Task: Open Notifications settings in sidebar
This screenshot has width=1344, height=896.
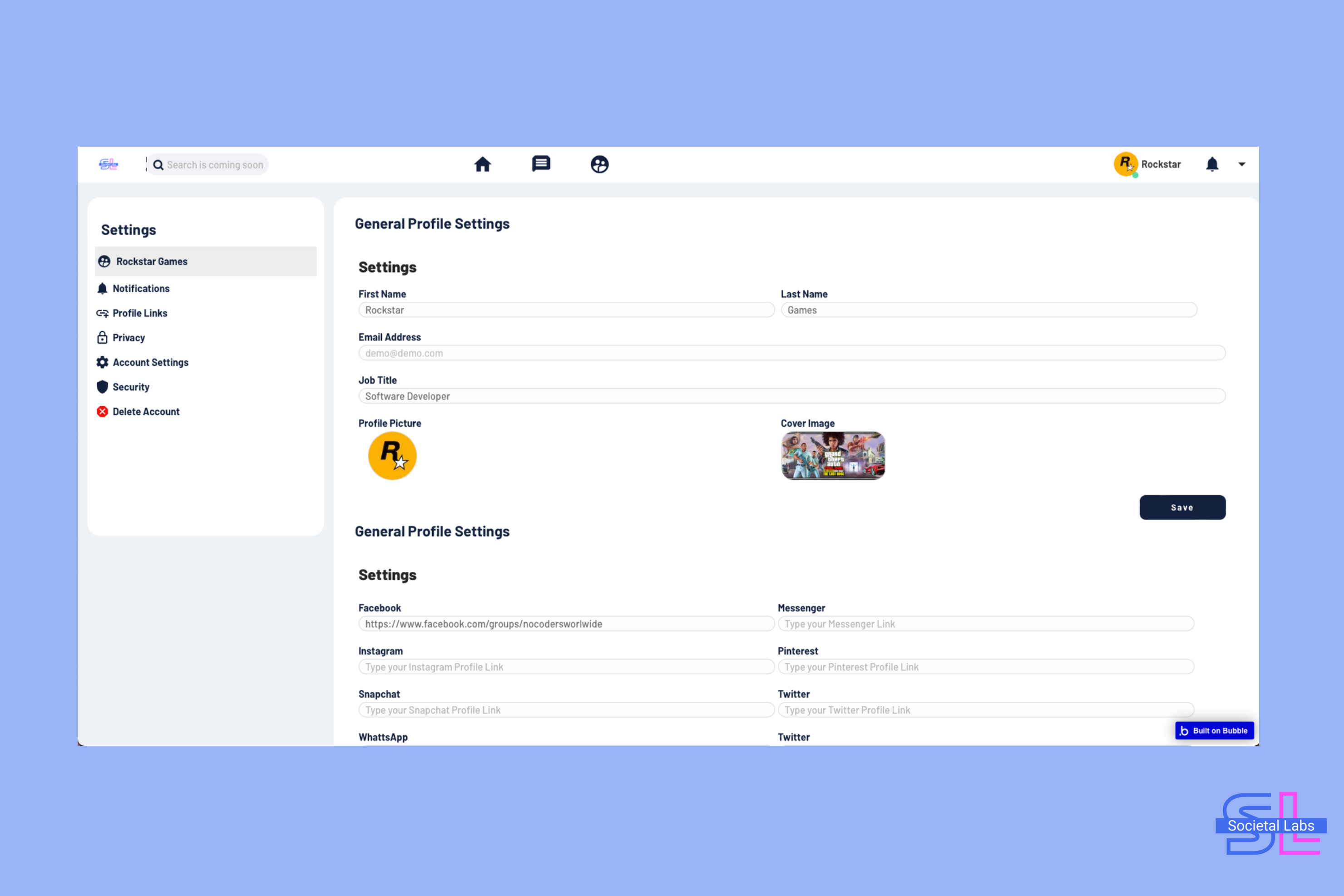Action: pos(141,288)
